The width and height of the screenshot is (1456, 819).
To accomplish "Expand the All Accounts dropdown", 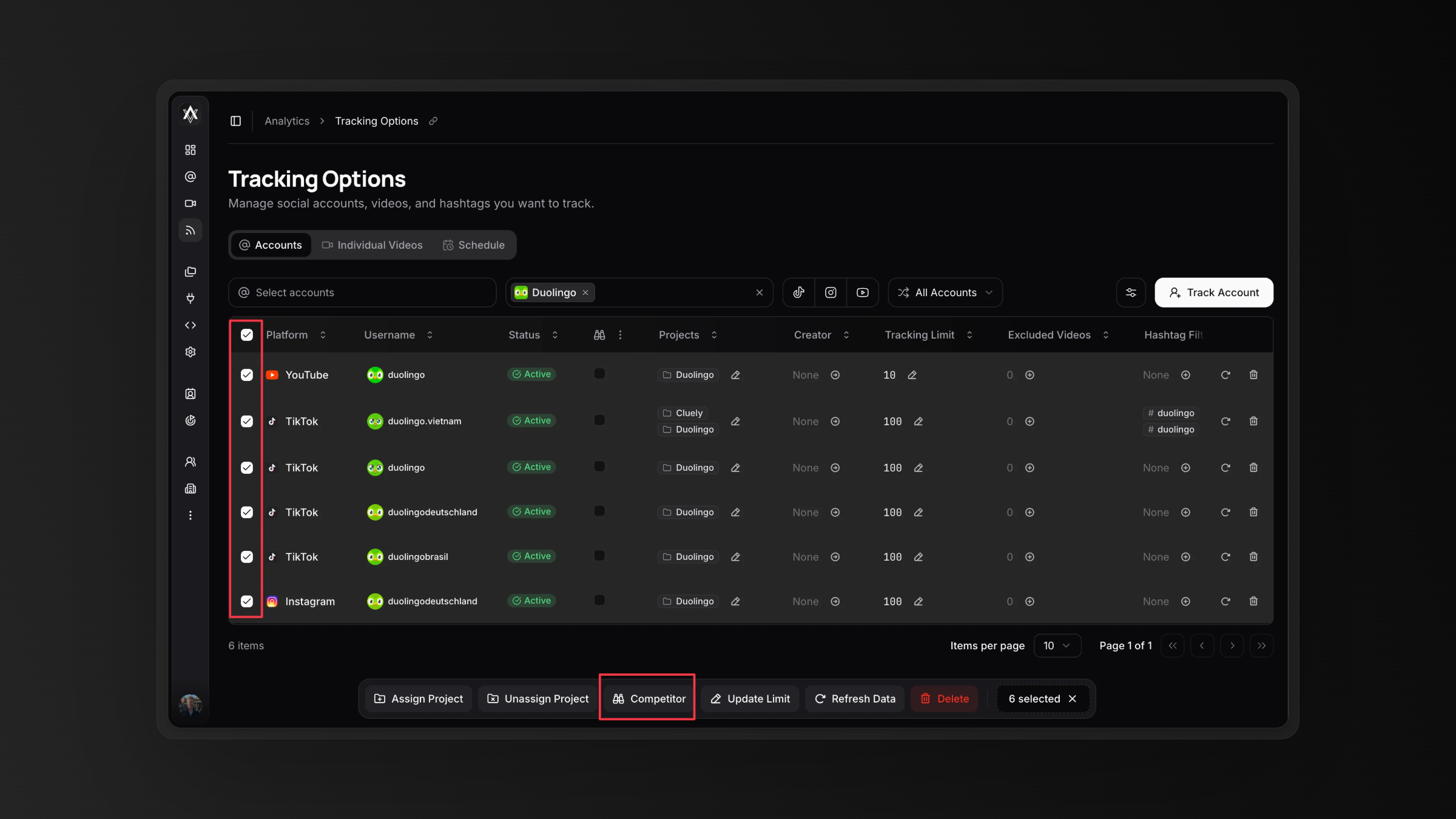I will point(945,292).
